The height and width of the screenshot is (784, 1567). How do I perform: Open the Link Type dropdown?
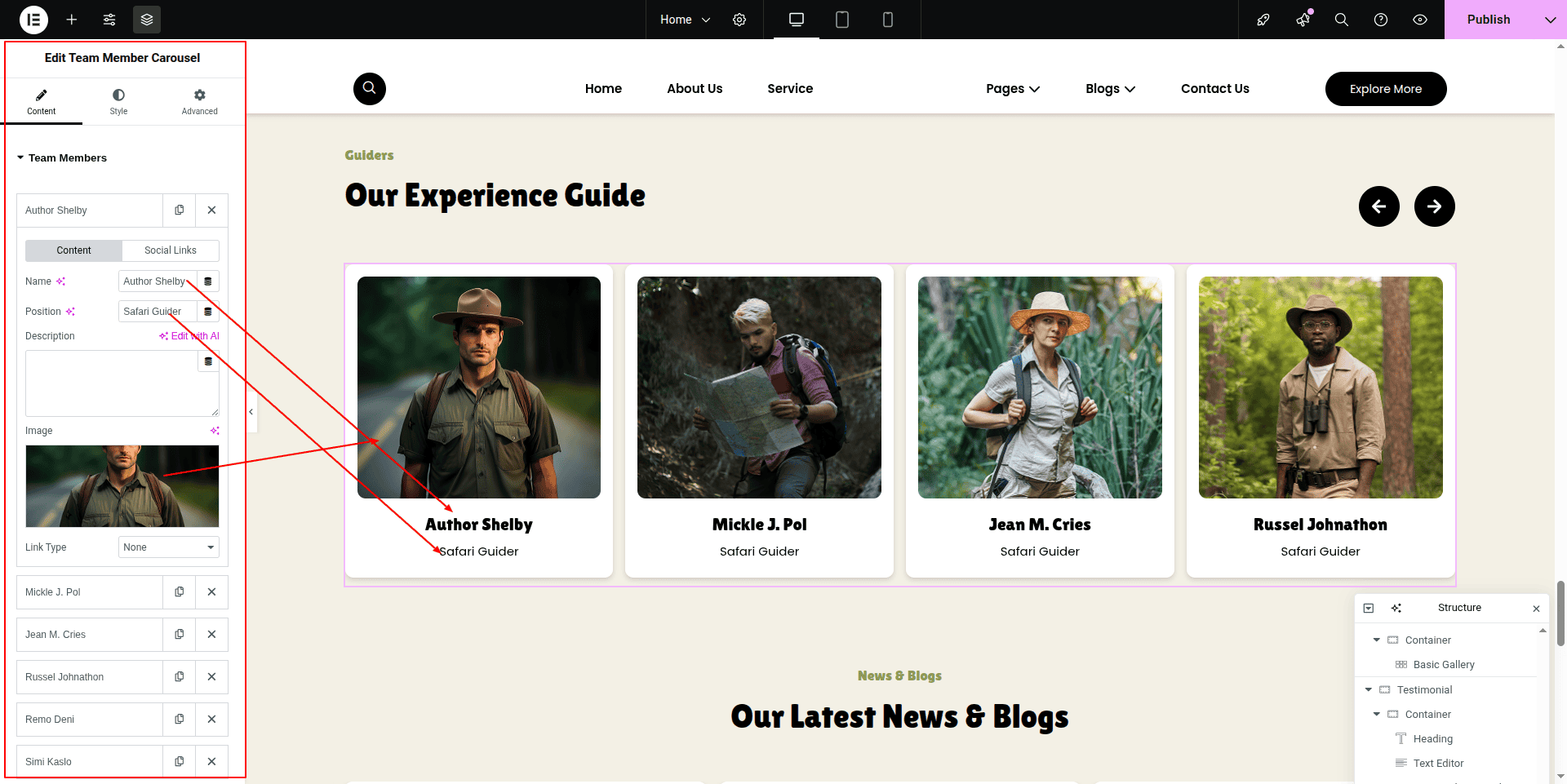coord(169,547)
